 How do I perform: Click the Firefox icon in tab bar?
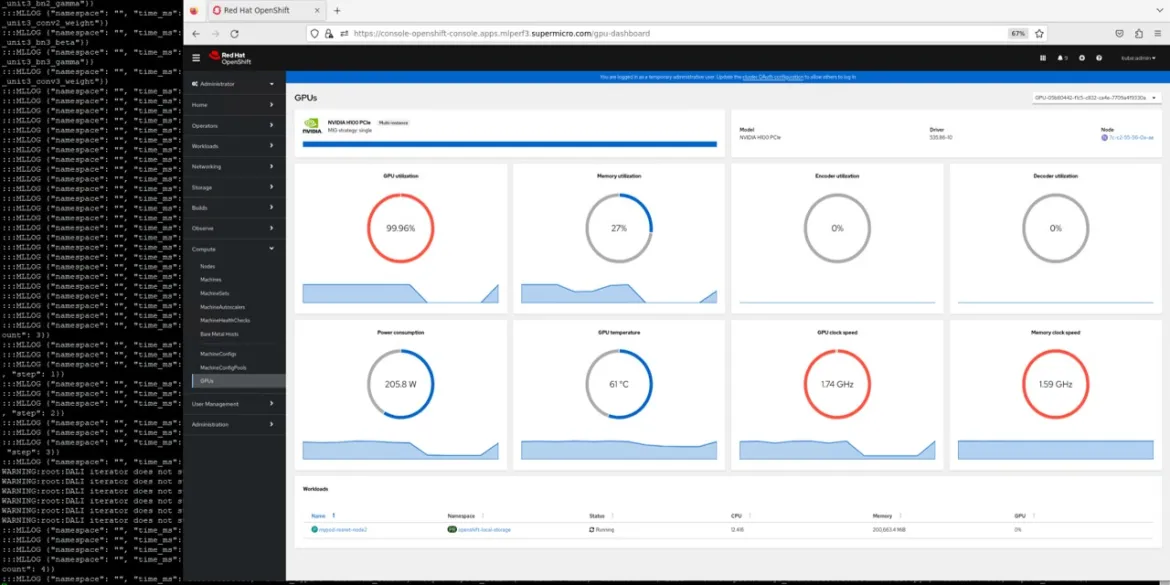(x=195, y=10)
